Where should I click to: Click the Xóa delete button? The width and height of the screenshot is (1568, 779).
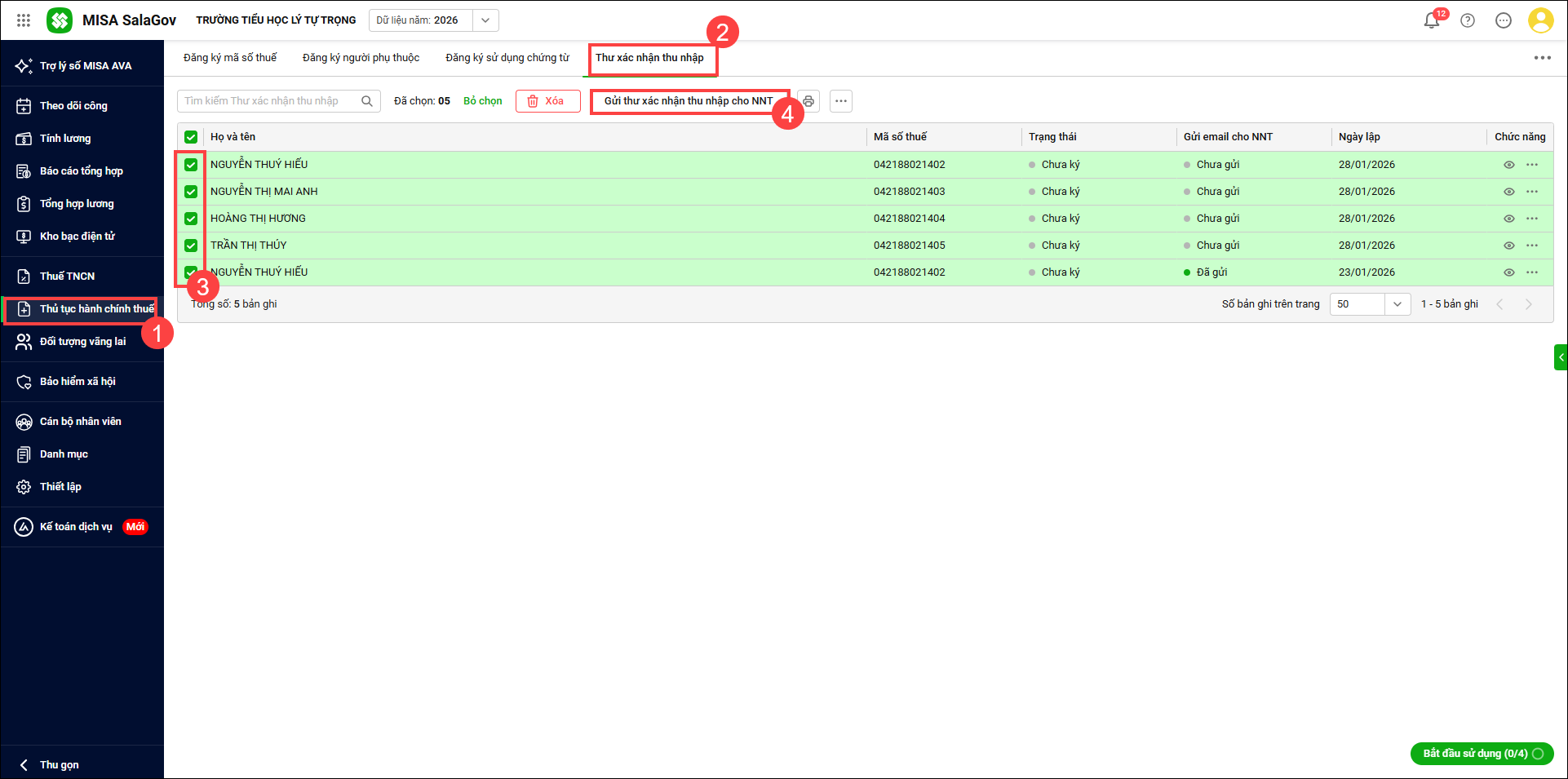coord(547,101)
